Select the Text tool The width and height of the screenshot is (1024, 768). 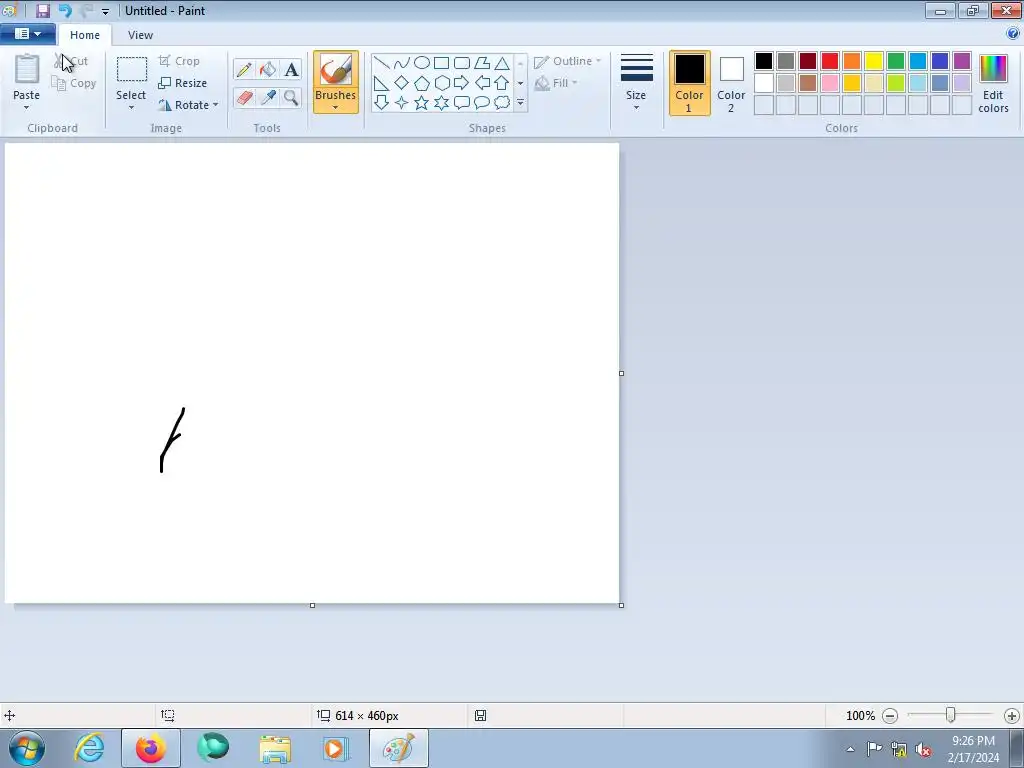pos(291,69)
